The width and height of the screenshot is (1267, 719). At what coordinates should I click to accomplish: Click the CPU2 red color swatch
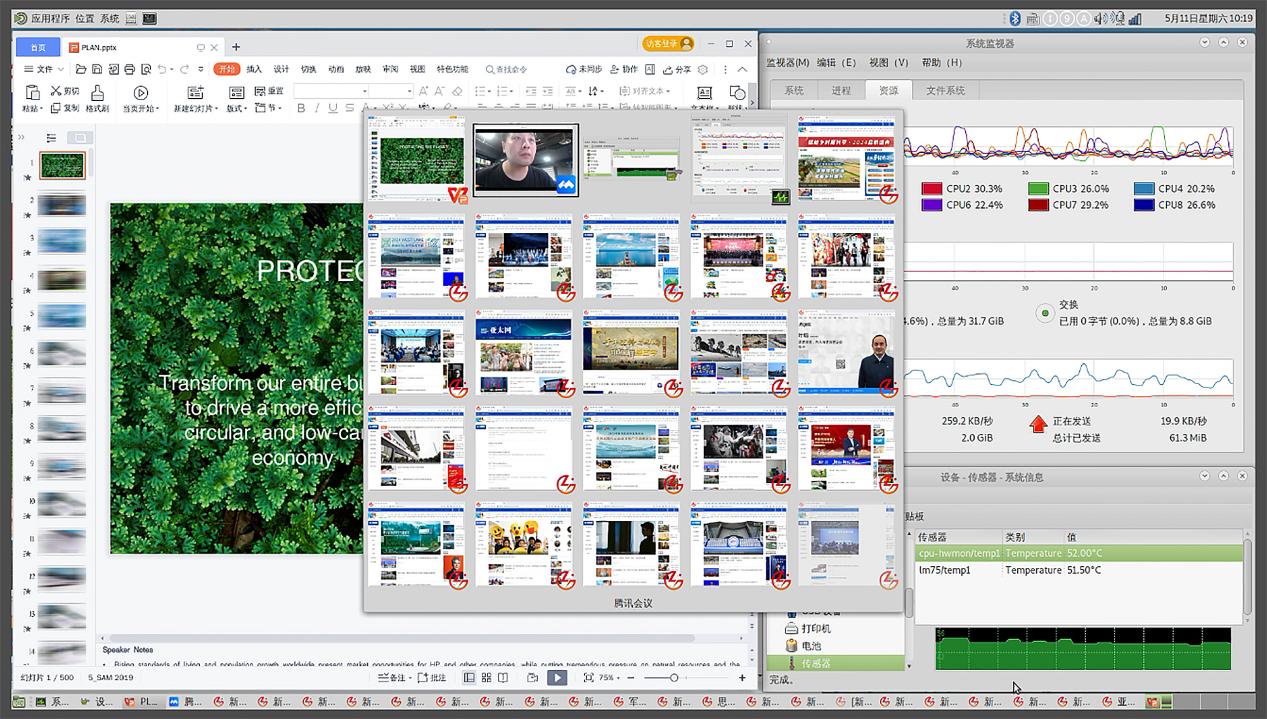(931, 188)
